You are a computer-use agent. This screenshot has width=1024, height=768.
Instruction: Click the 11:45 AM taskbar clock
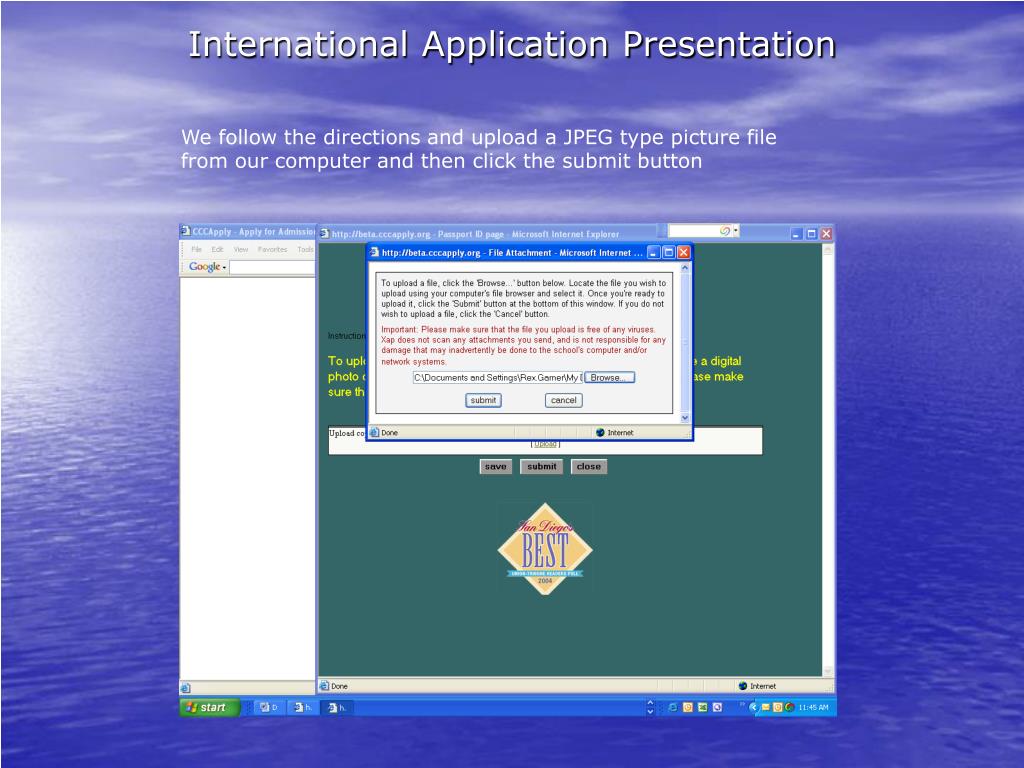point(813,707)
